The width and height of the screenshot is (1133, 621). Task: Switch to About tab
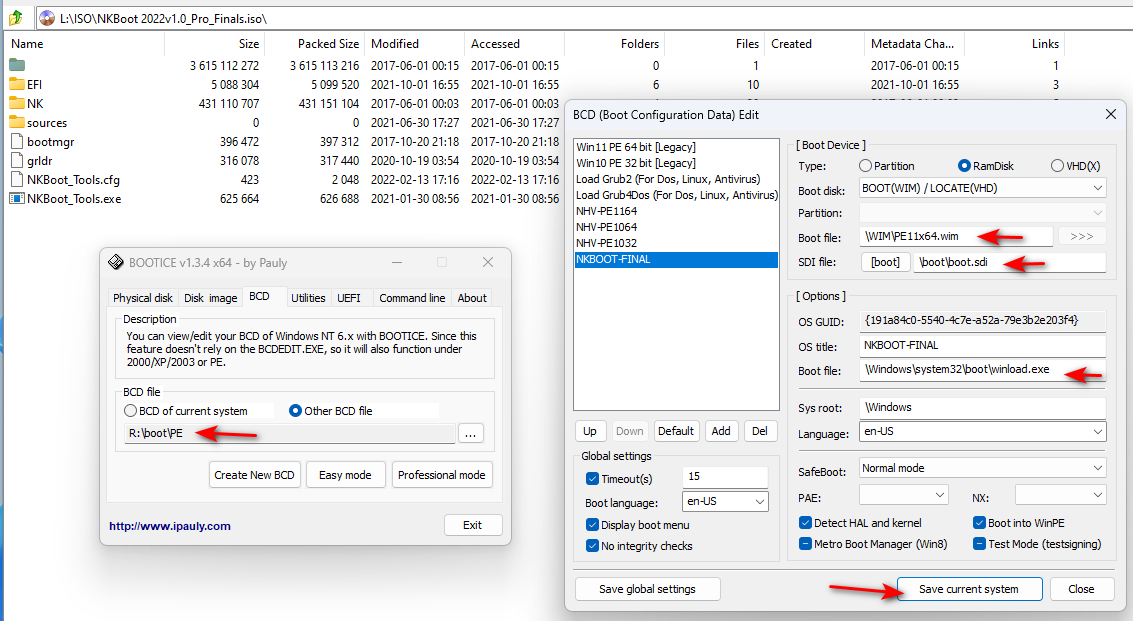point(472,298)
